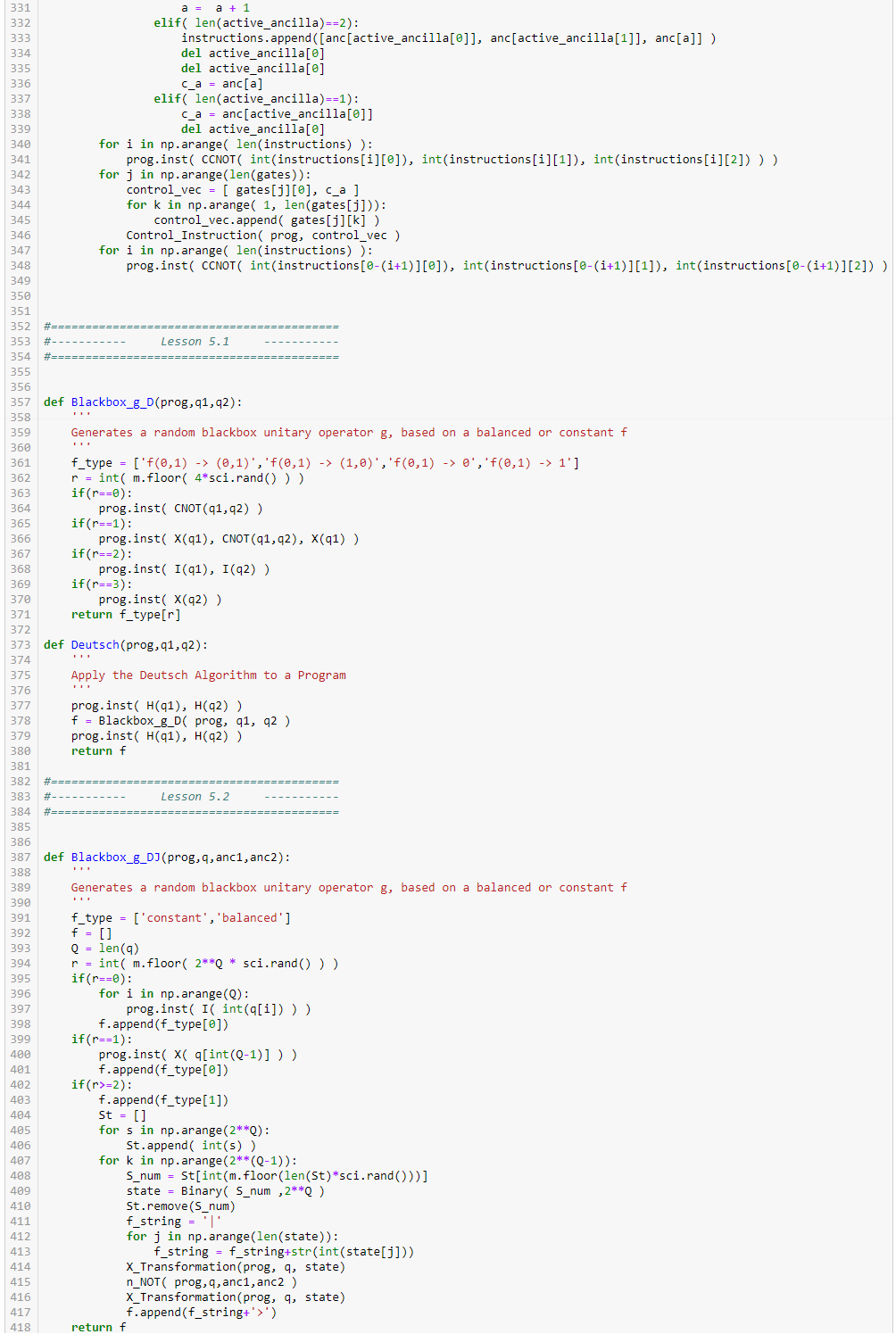
Task: Click 'St = []' on line 404
Action: pyautogui.click(x=122, y=1115)
